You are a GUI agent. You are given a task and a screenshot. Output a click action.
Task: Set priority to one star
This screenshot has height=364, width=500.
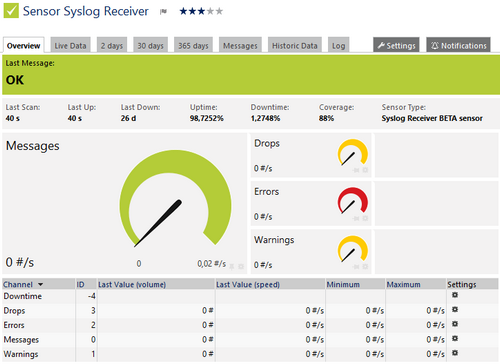183,11
